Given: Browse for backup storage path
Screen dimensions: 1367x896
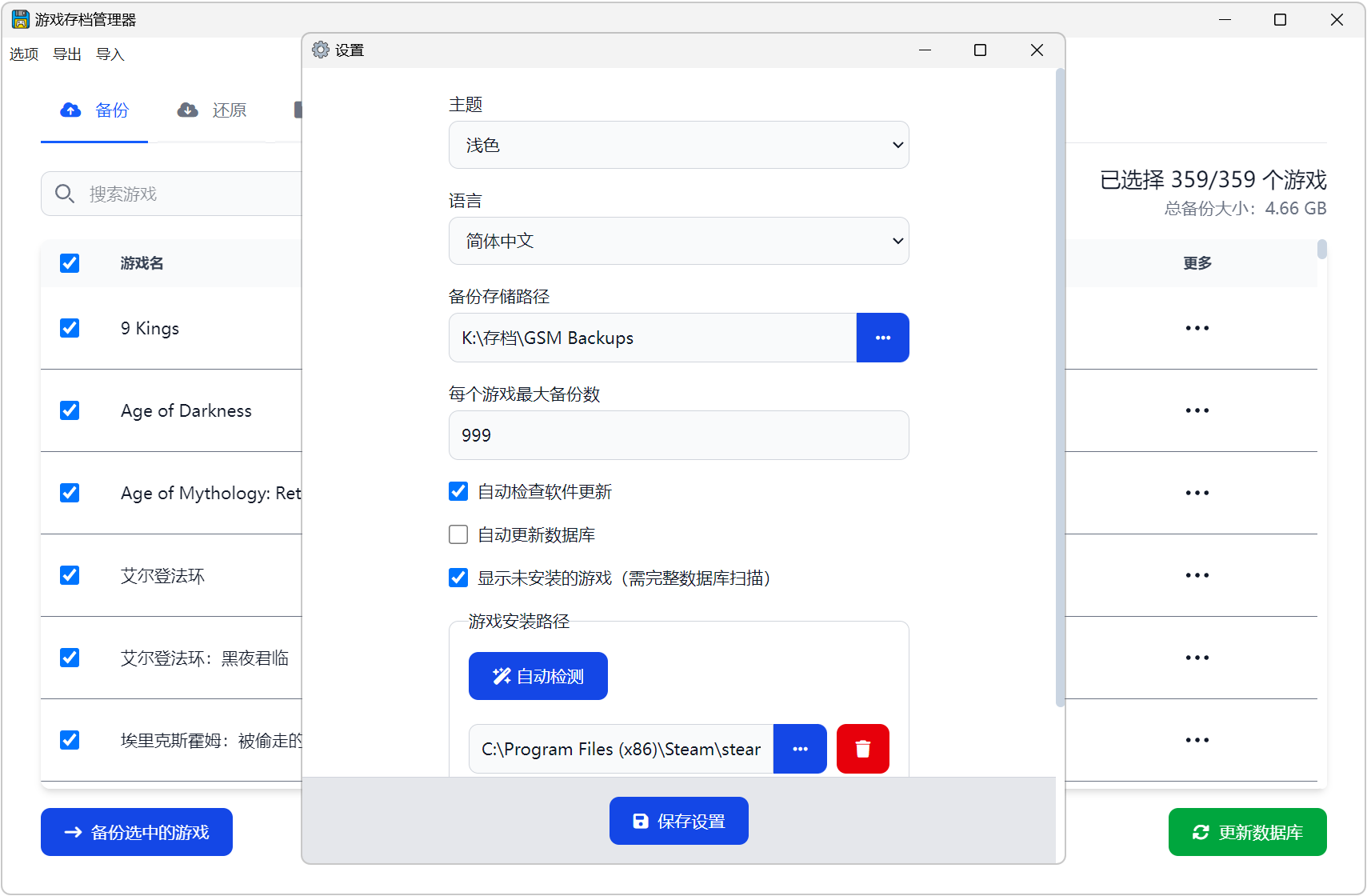Looking at the screenshot, I should (883, 338).
